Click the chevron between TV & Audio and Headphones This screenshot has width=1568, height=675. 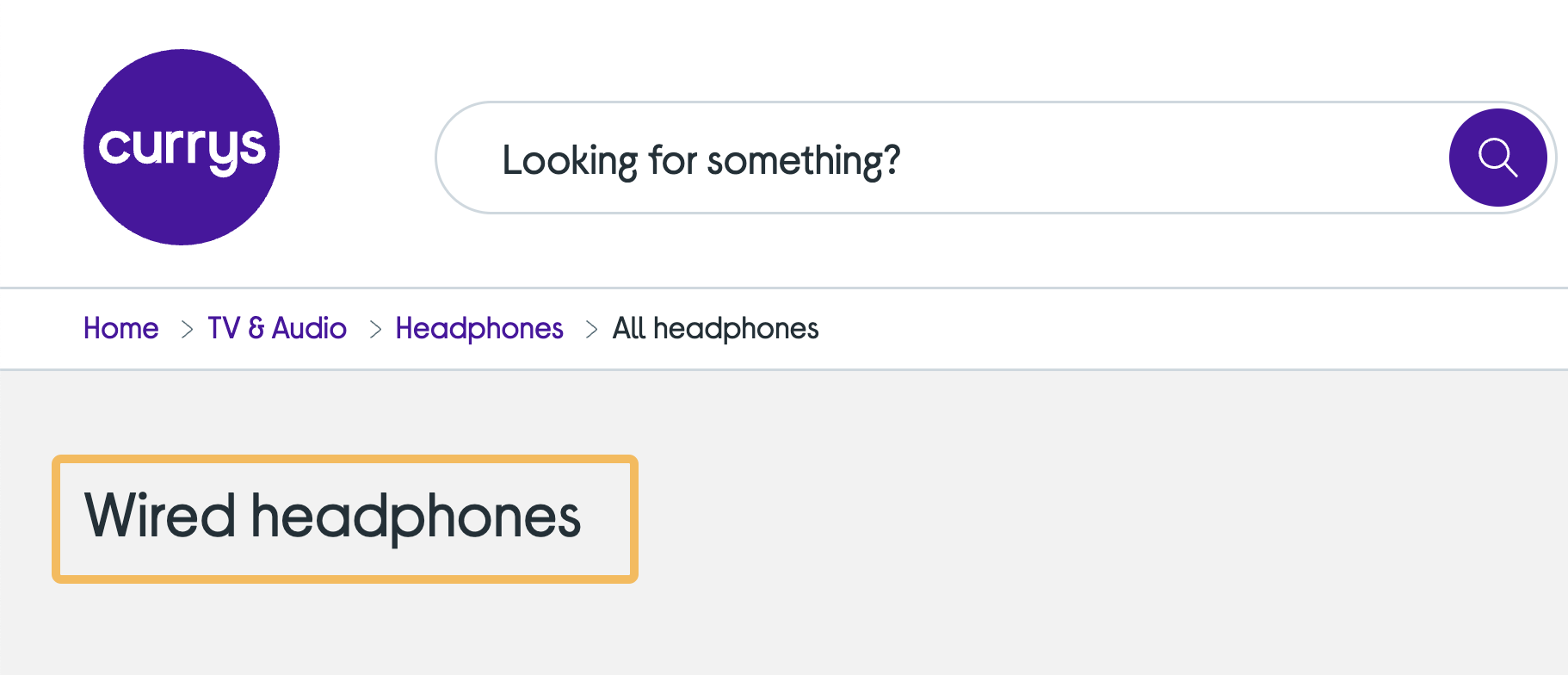(x=375, y=329)
